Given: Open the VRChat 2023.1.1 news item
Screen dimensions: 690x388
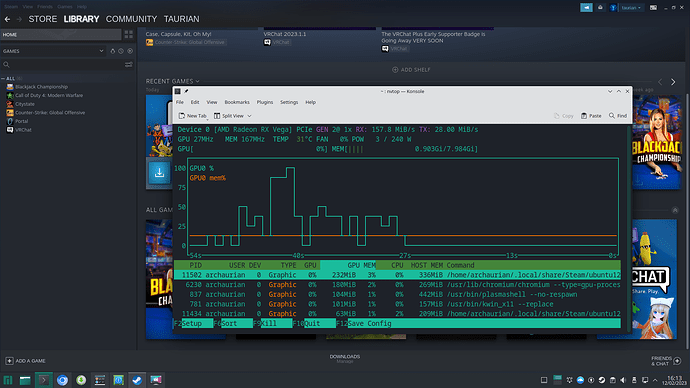Looking at the screenshot, I should [285, 34].
